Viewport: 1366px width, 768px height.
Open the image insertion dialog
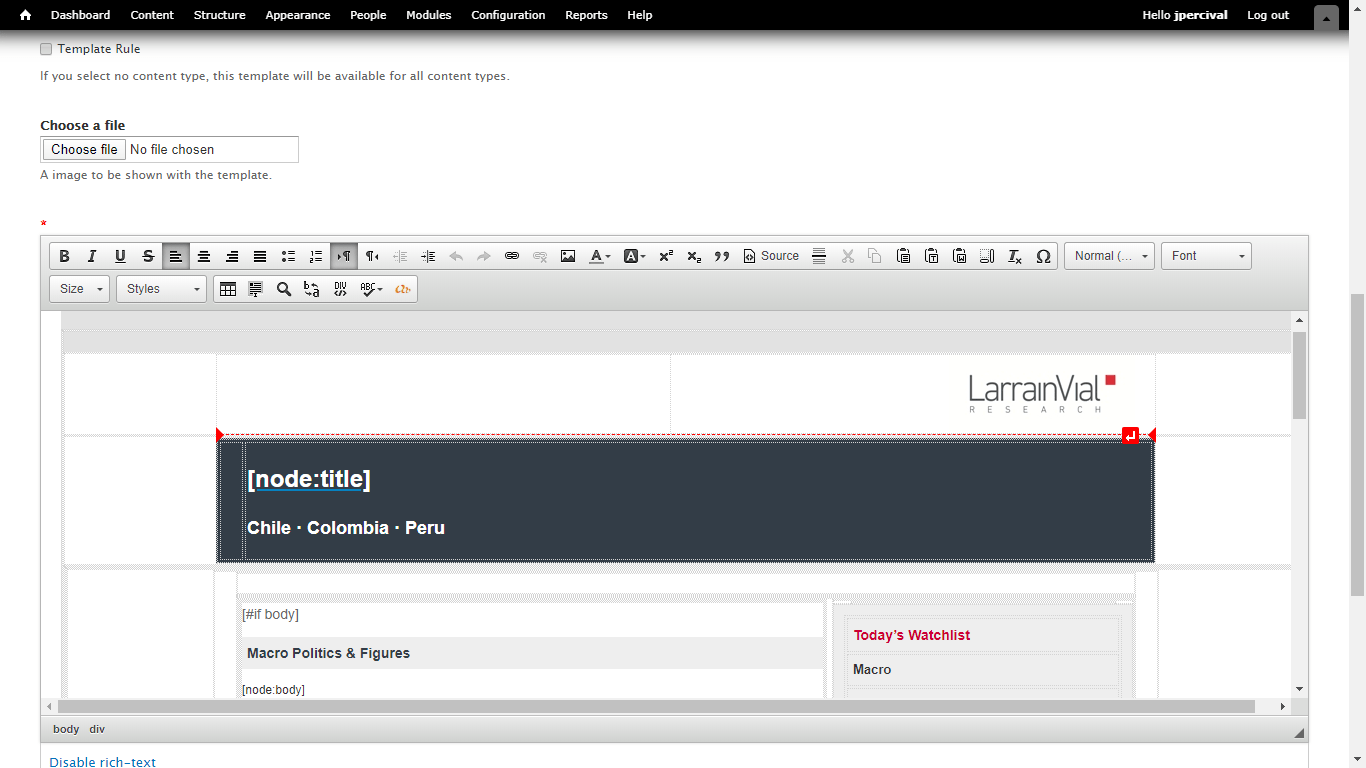(568, 255)
